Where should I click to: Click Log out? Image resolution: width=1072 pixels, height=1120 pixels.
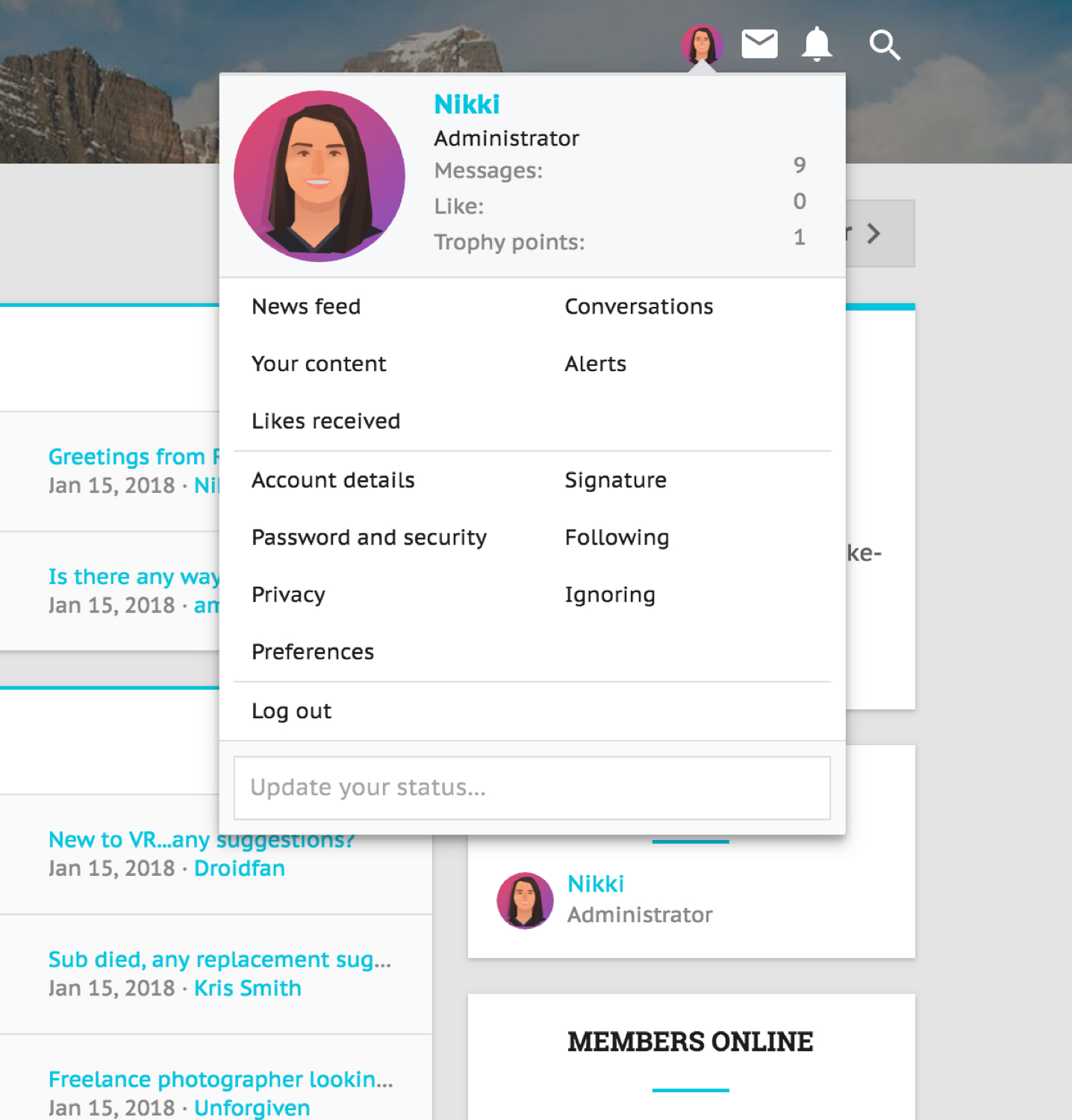[291, 711]
